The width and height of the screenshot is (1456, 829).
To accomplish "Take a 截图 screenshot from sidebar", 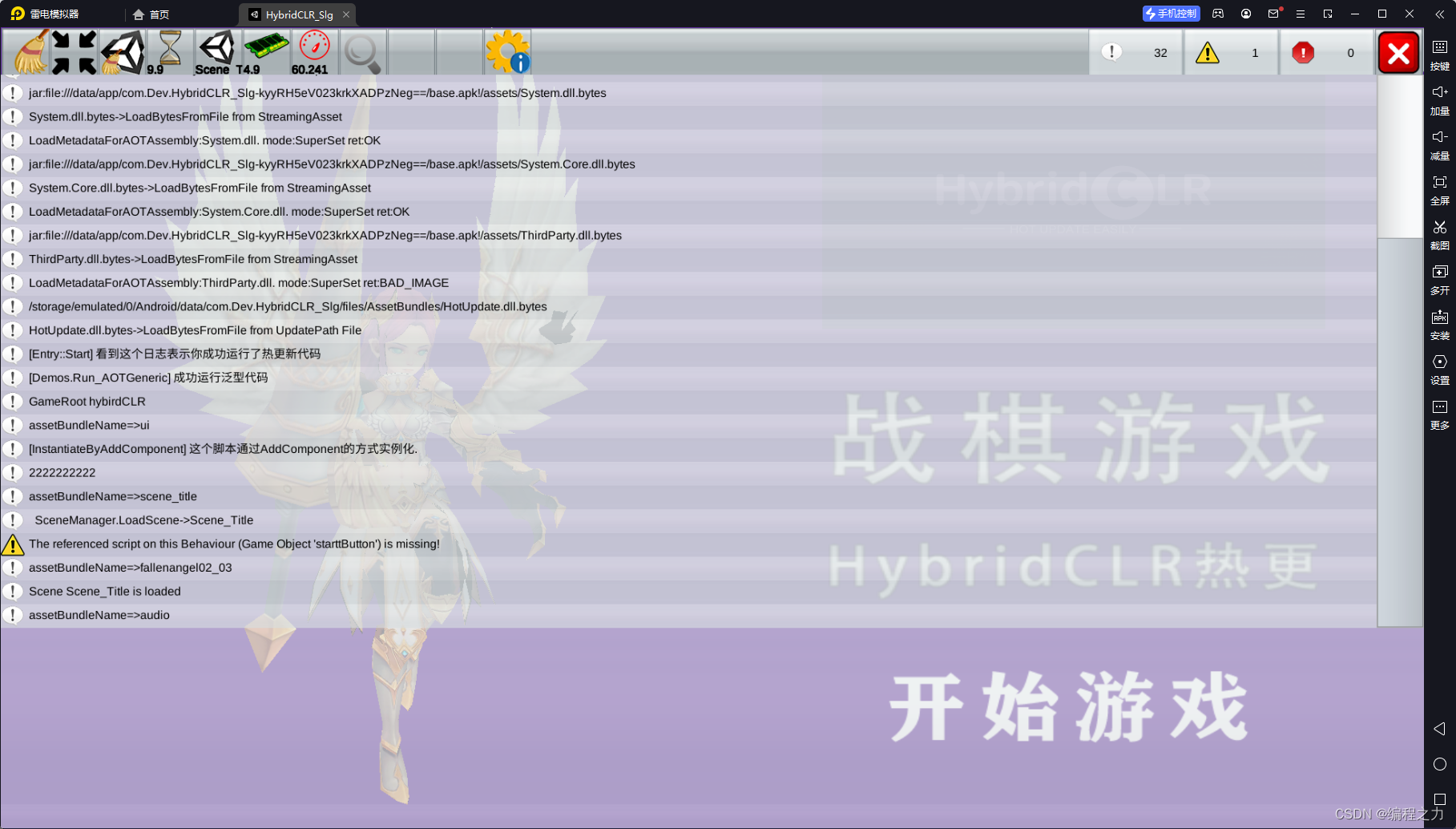I will 1440,234.
